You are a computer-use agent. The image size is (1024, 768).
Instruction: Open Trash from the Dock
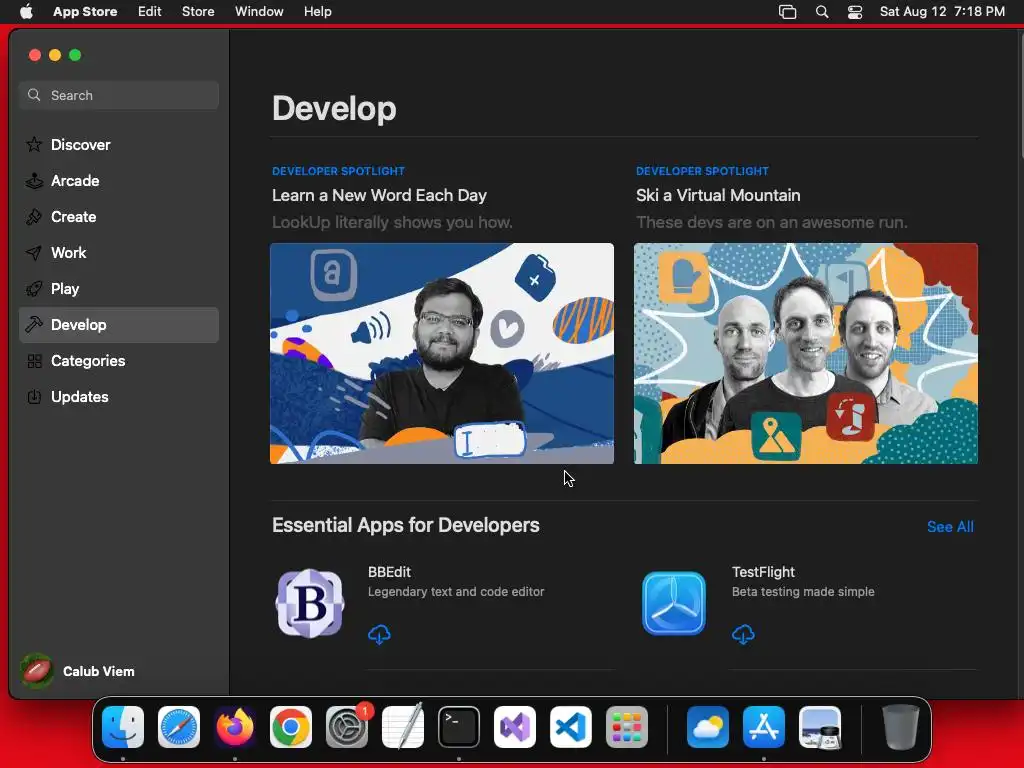point(901,727)
